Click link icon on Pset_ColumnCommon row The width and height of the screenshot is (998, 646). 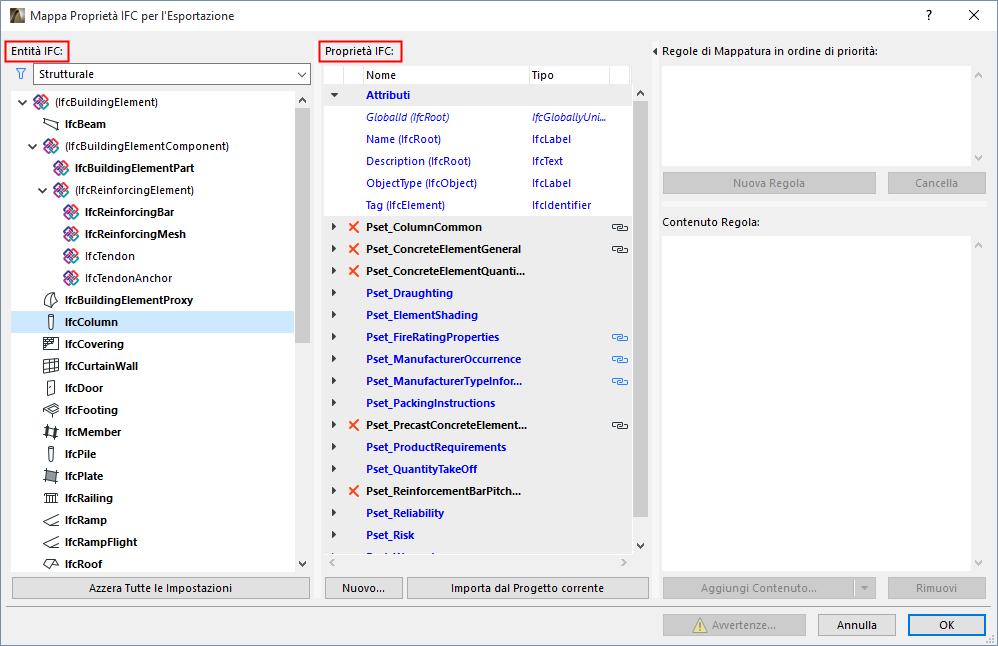click(x=620, y=227)
